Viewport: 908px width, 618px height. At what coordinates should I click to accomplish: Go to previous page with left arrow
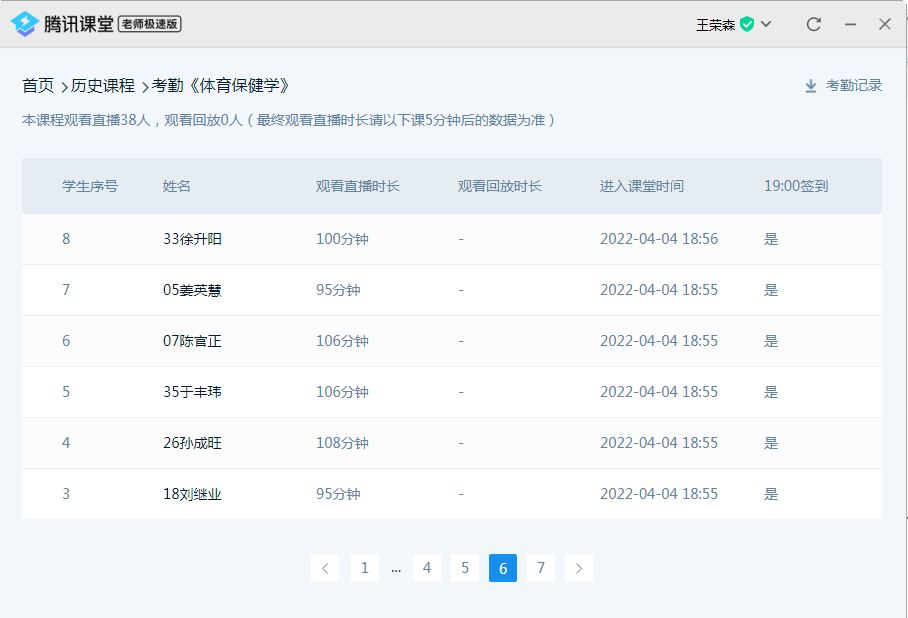click(x=325, y=568)
